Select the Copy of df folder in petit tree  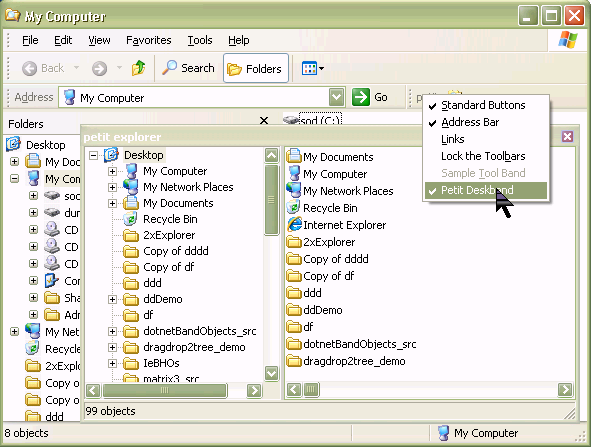131,267
